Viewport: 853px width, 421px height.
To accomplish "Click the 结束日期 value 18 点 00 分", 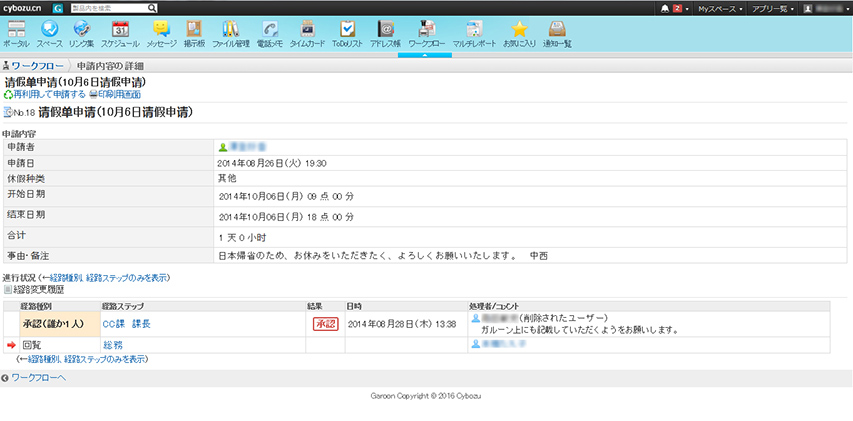I will pos(330,217).
